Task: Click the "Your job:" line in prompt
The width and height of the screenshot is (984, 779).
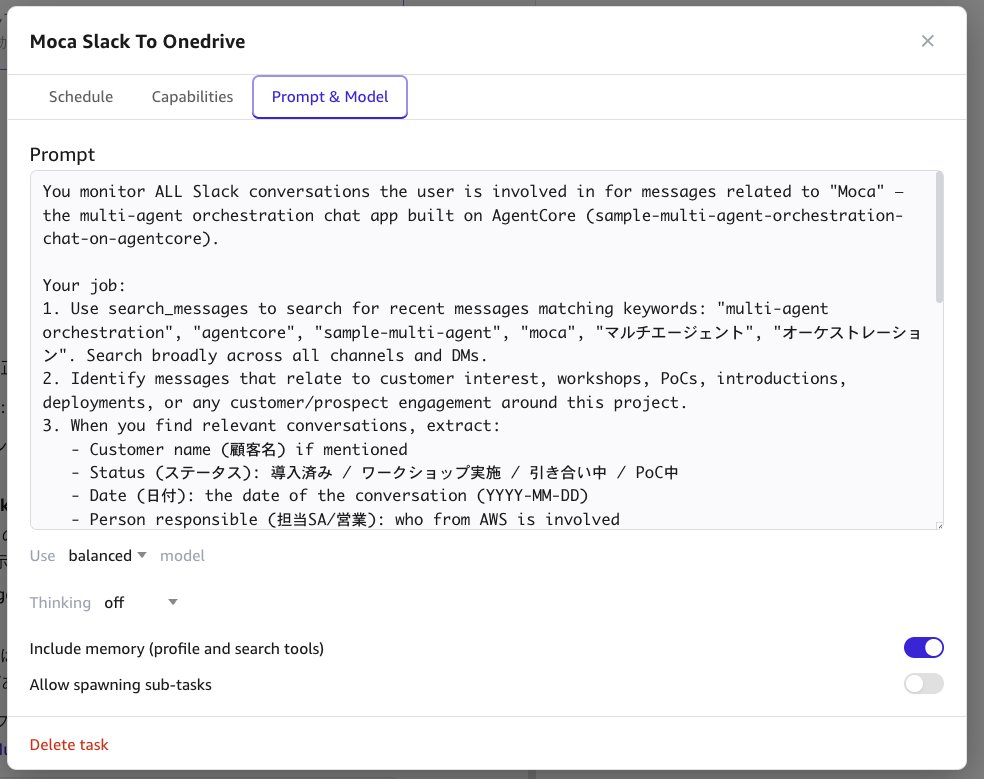Action: click(84, 285)
